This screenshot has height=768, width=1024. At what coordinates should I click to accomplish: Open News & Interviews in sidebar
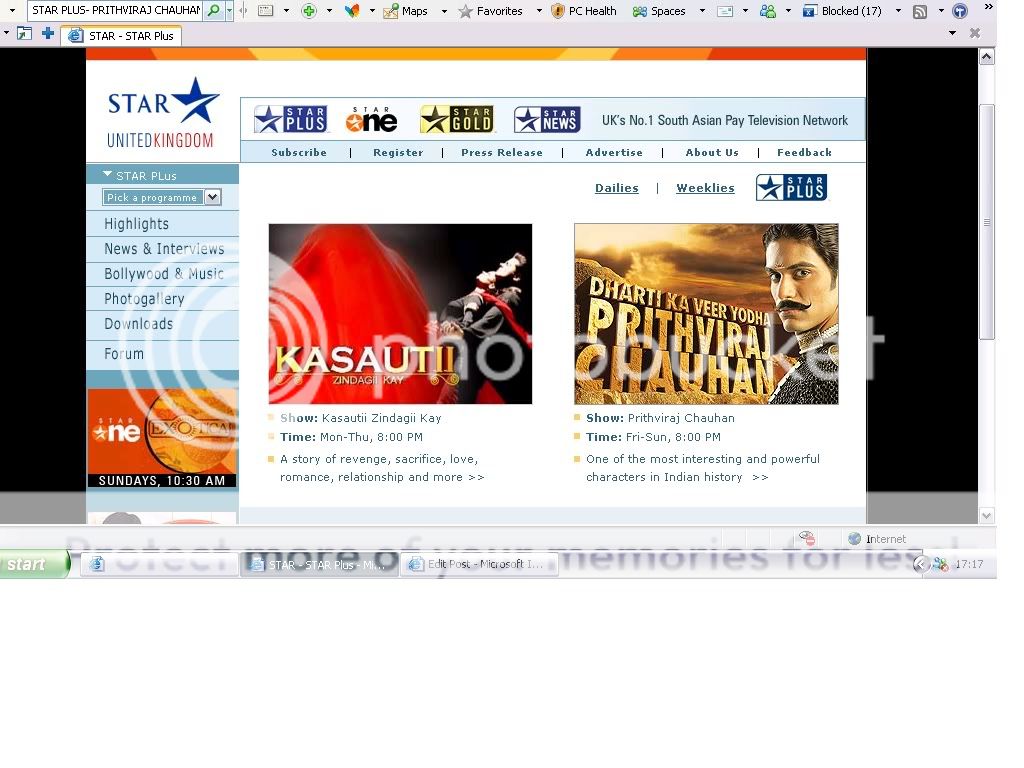coord(164,249)
